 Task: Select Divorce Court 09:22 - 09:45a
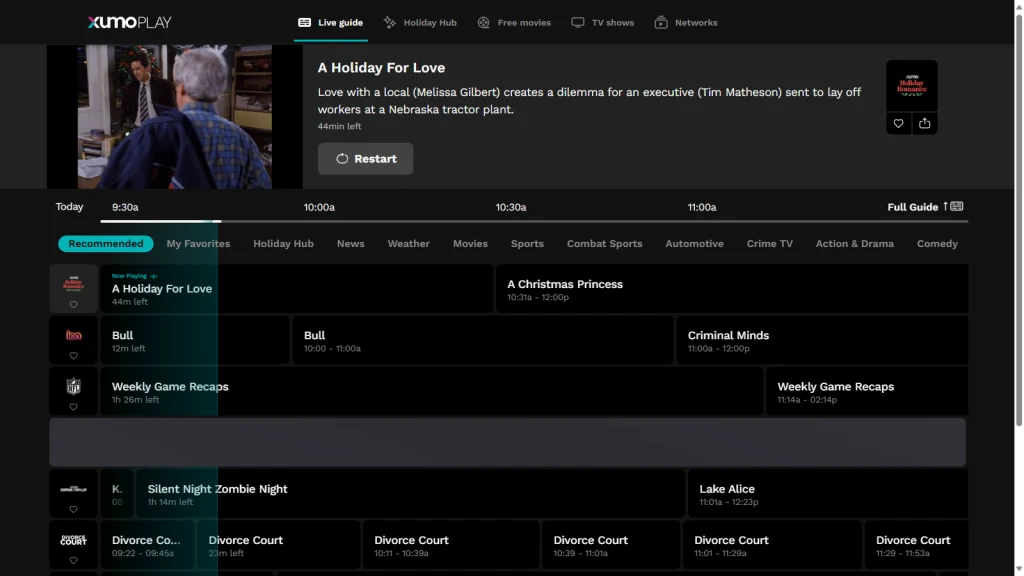click(147, 545)
